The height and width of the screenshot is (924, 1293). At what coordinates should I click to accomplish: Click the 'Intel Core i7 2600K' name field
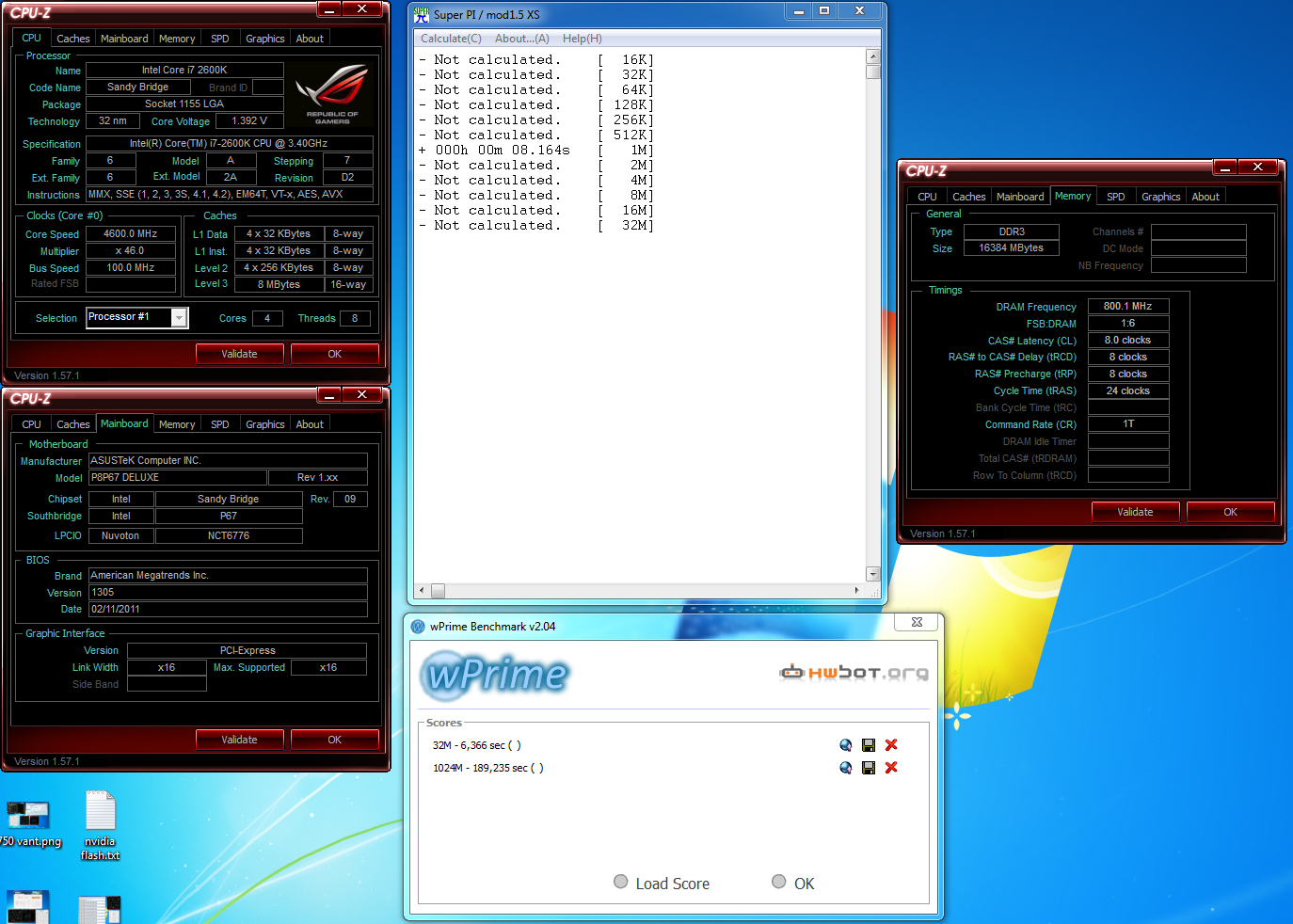point(184,70)
